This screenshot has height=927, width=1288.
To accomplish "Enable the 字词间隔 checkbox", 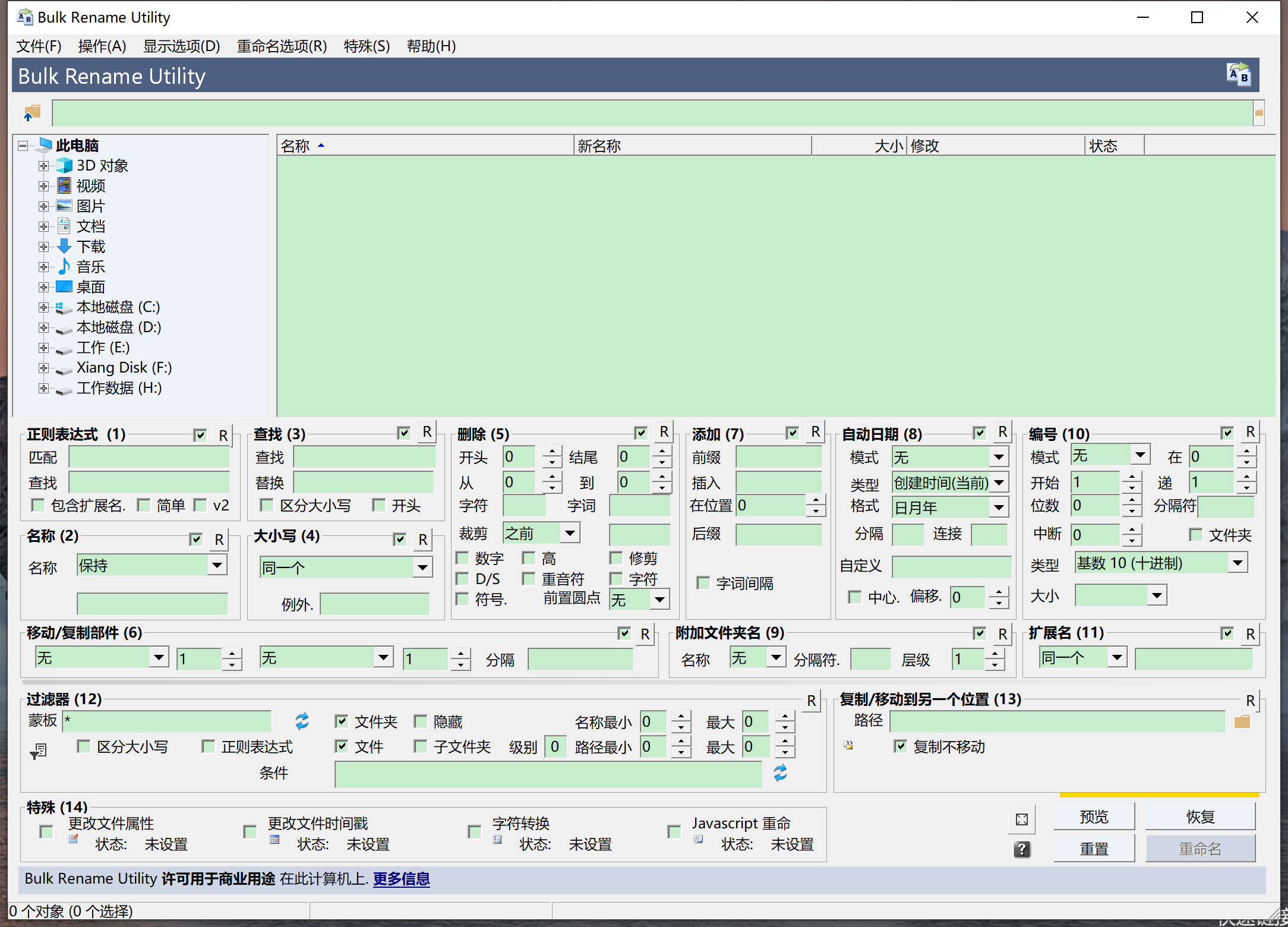I will (703, 583).
